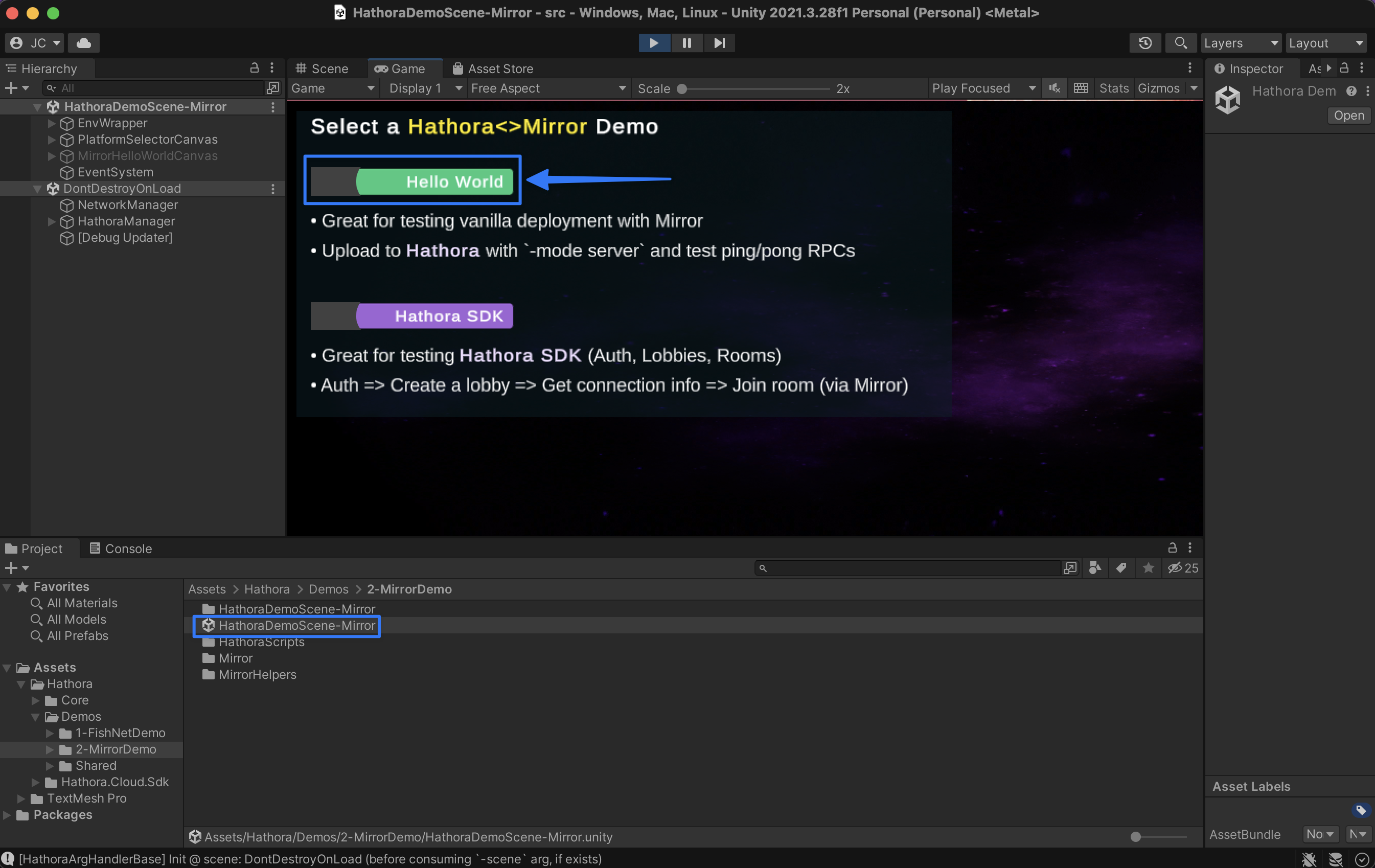Switch to the Console tab

[x=121, y=549]
